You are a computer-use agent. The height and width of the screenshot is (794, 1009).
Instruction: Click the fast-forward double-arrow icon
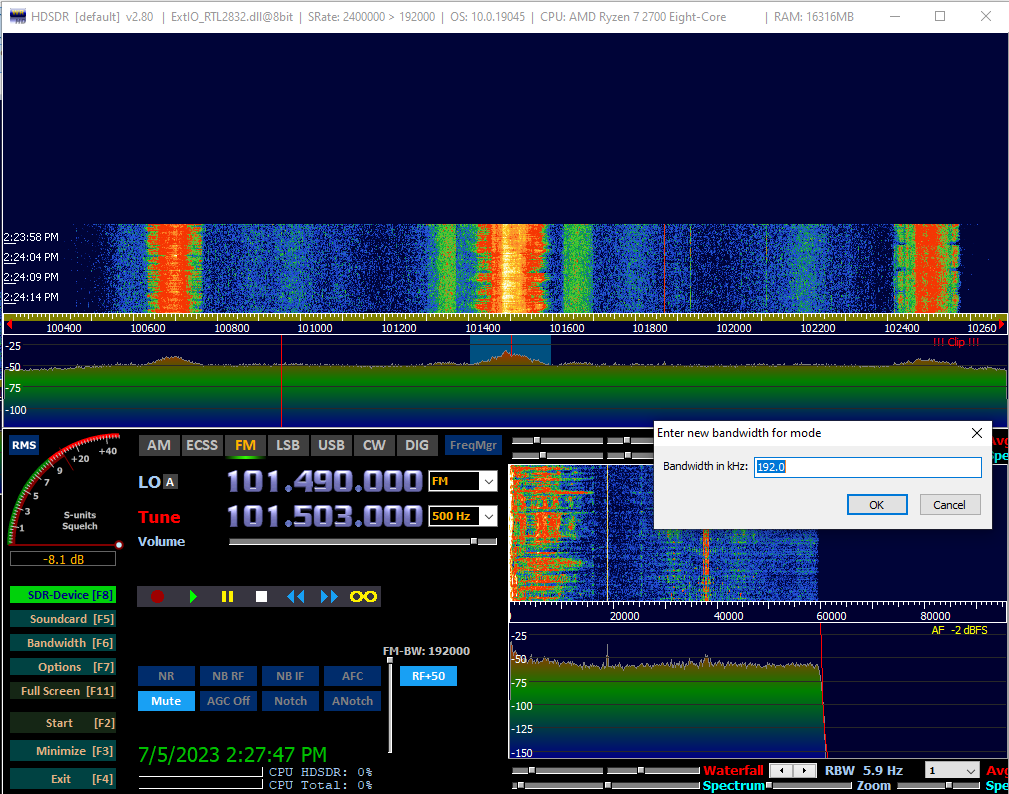(329, 596)
